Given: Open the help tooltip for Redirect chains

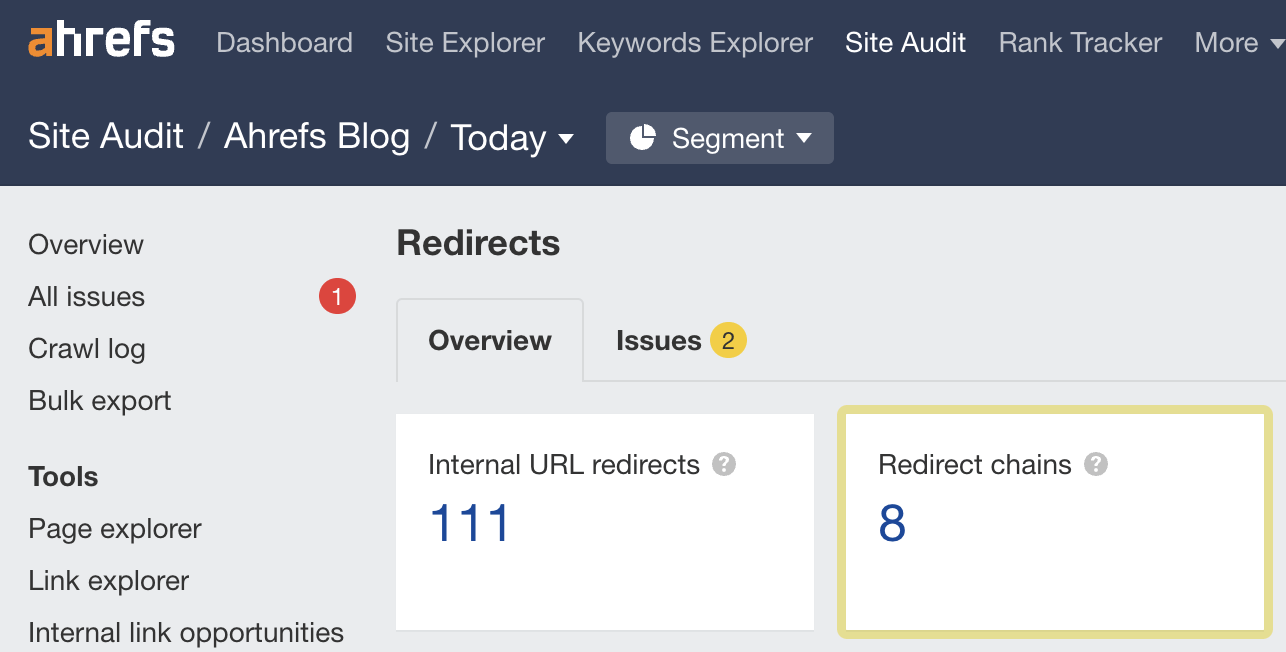Looking at the screenshot, I should pyautogui.click(x=1096, y=464).
